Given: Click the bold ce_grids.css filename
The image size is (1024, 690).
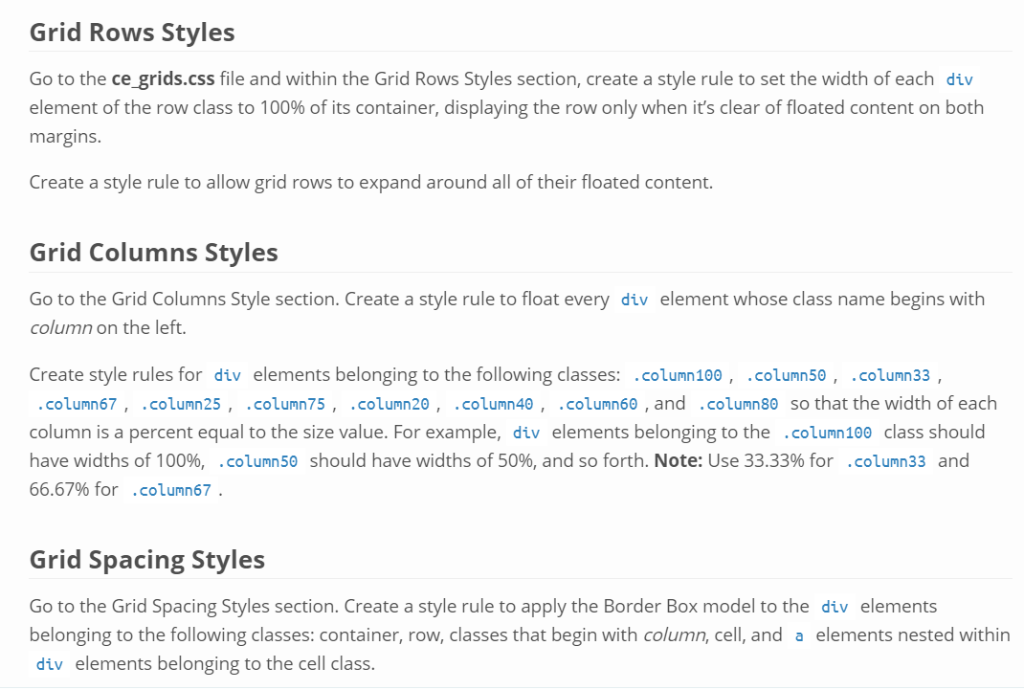Looking at the screenshot, I should point(163,79).
